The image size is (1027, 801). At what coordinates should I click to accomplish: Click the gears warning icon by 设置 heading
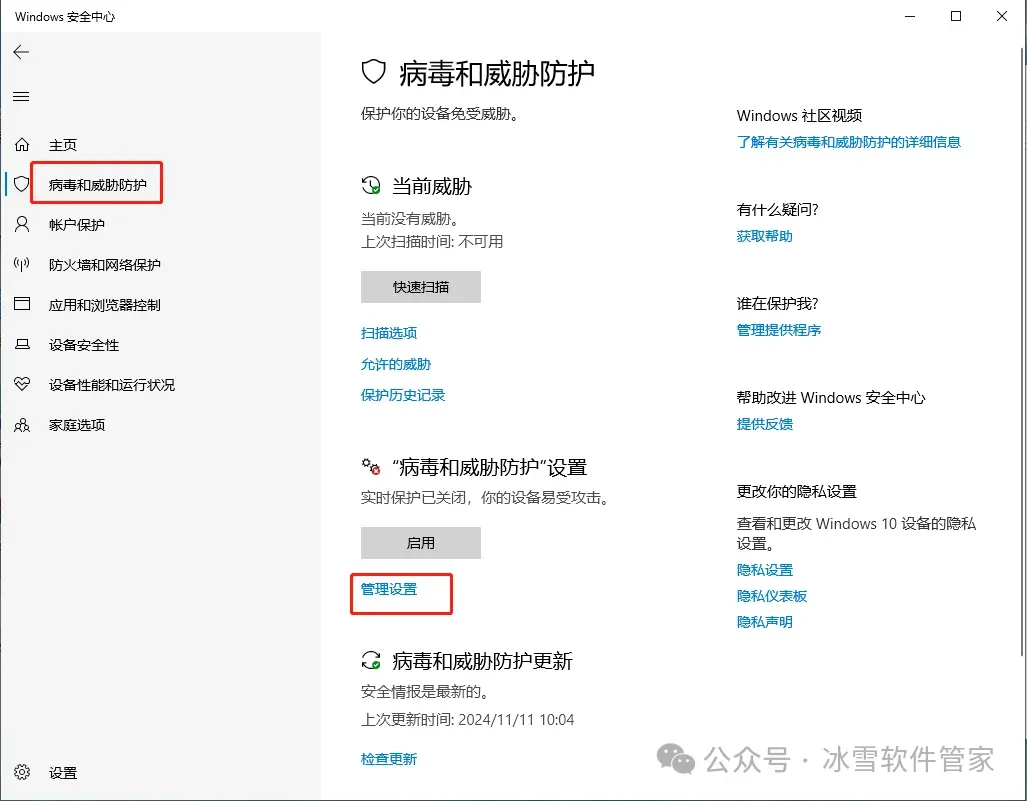point(371,466)
